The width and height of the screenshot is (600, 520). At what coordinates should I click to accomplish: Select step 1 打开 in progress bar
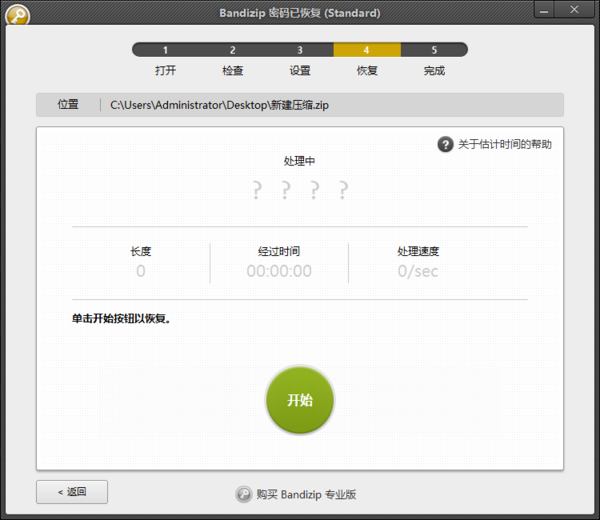pyautogui.click(x=165, y=50)
